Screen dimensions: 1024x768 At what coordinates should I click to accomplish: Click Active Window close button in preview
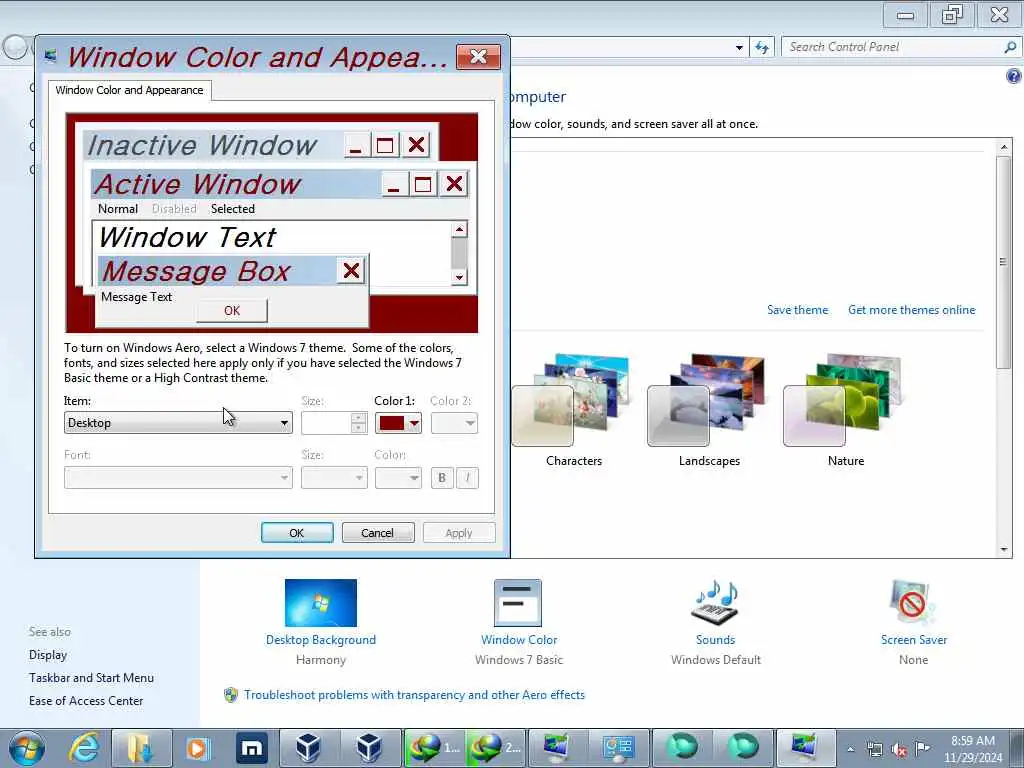click(455, 184)
